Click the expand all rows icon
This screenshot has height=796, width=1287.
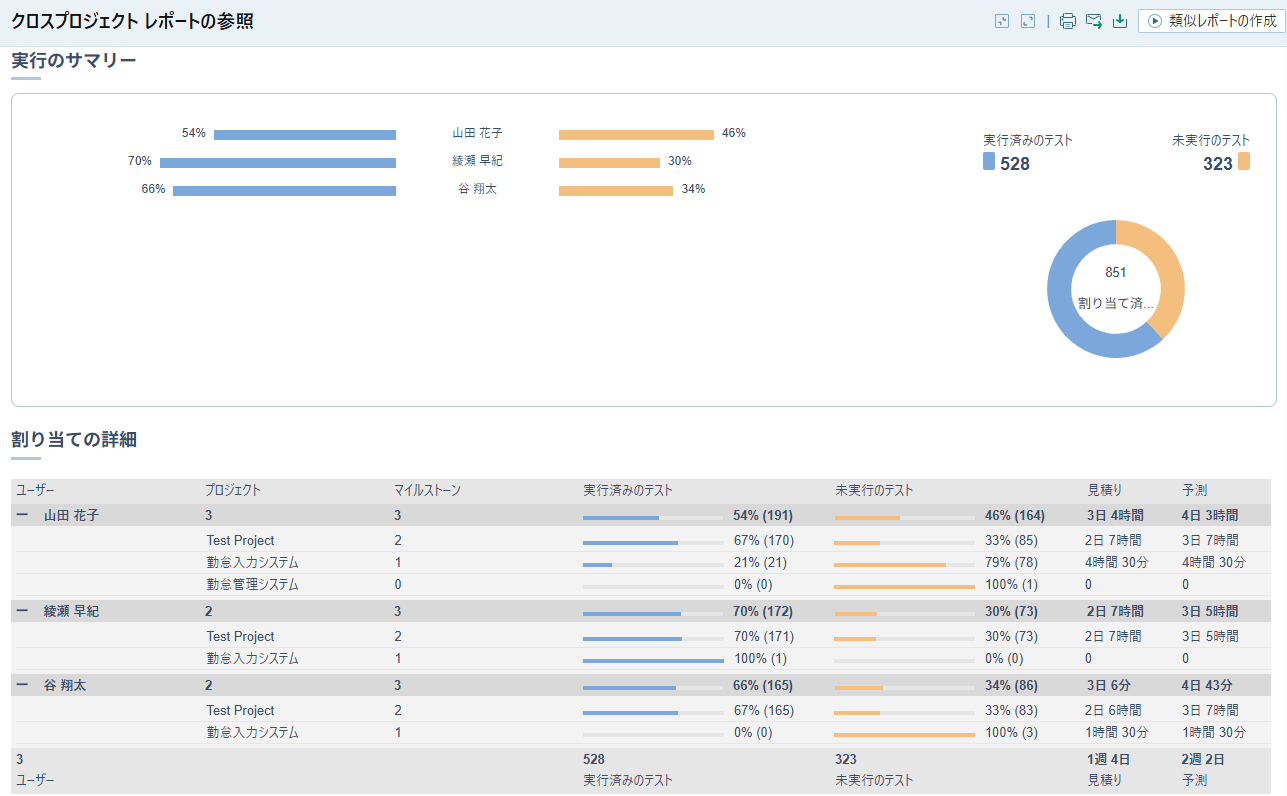(x=1027, y=21)
